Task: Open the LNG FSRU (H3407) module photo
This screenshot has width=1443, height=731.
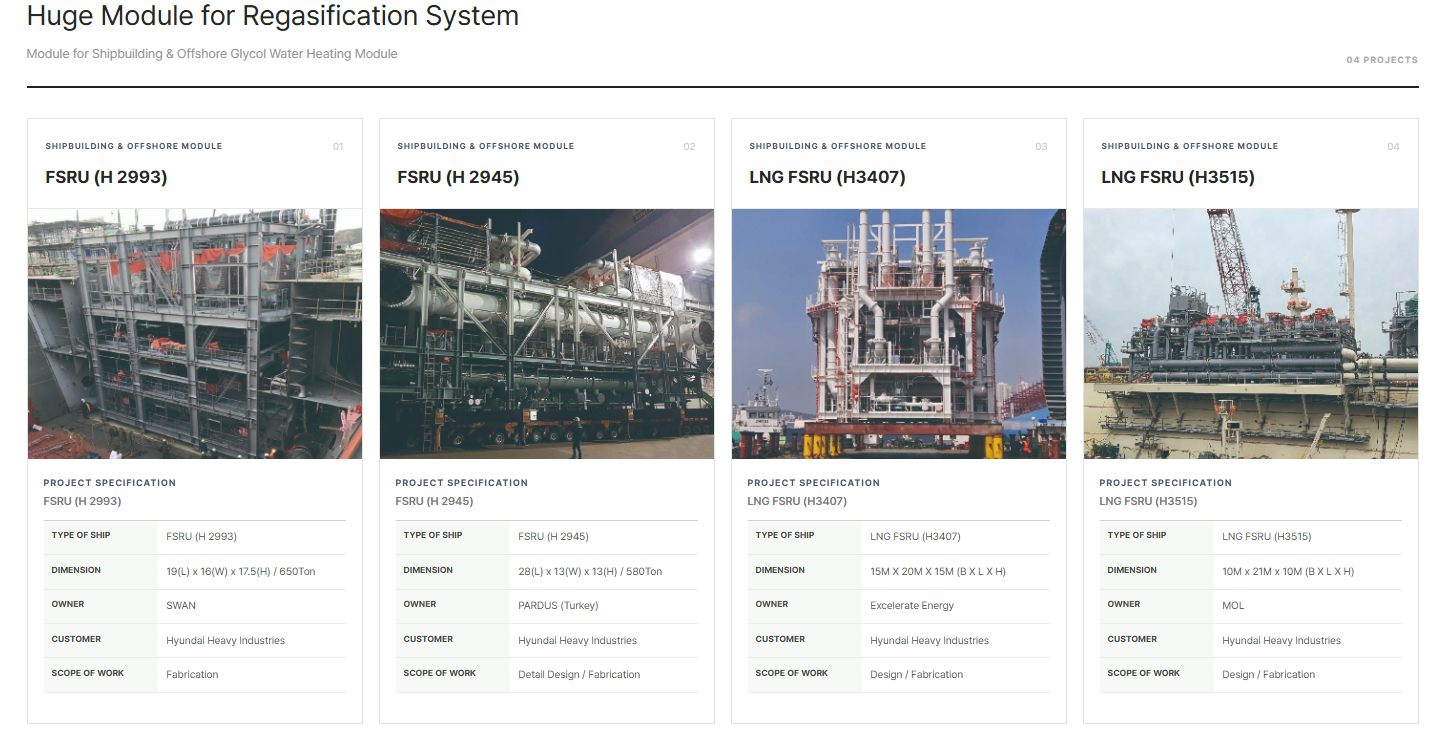Action: click(x=899, y=334)
